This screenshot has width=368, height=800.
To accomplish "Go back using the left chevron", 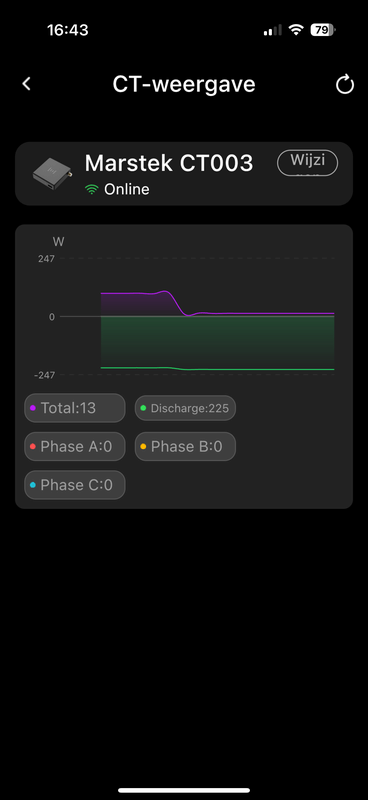I will (27, 84).
